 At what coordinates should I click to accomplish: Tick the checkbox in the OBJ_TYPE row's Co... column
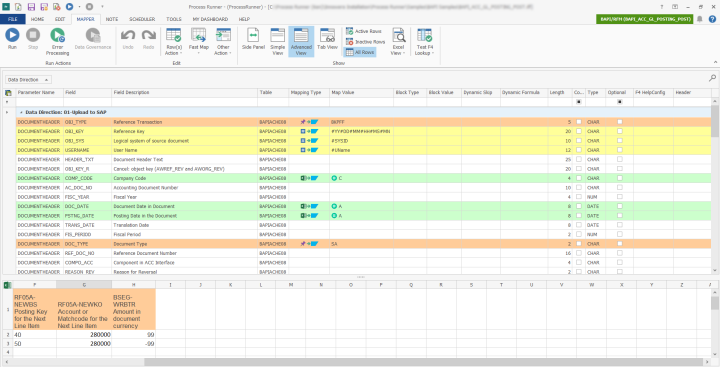(x=579, y=122)
